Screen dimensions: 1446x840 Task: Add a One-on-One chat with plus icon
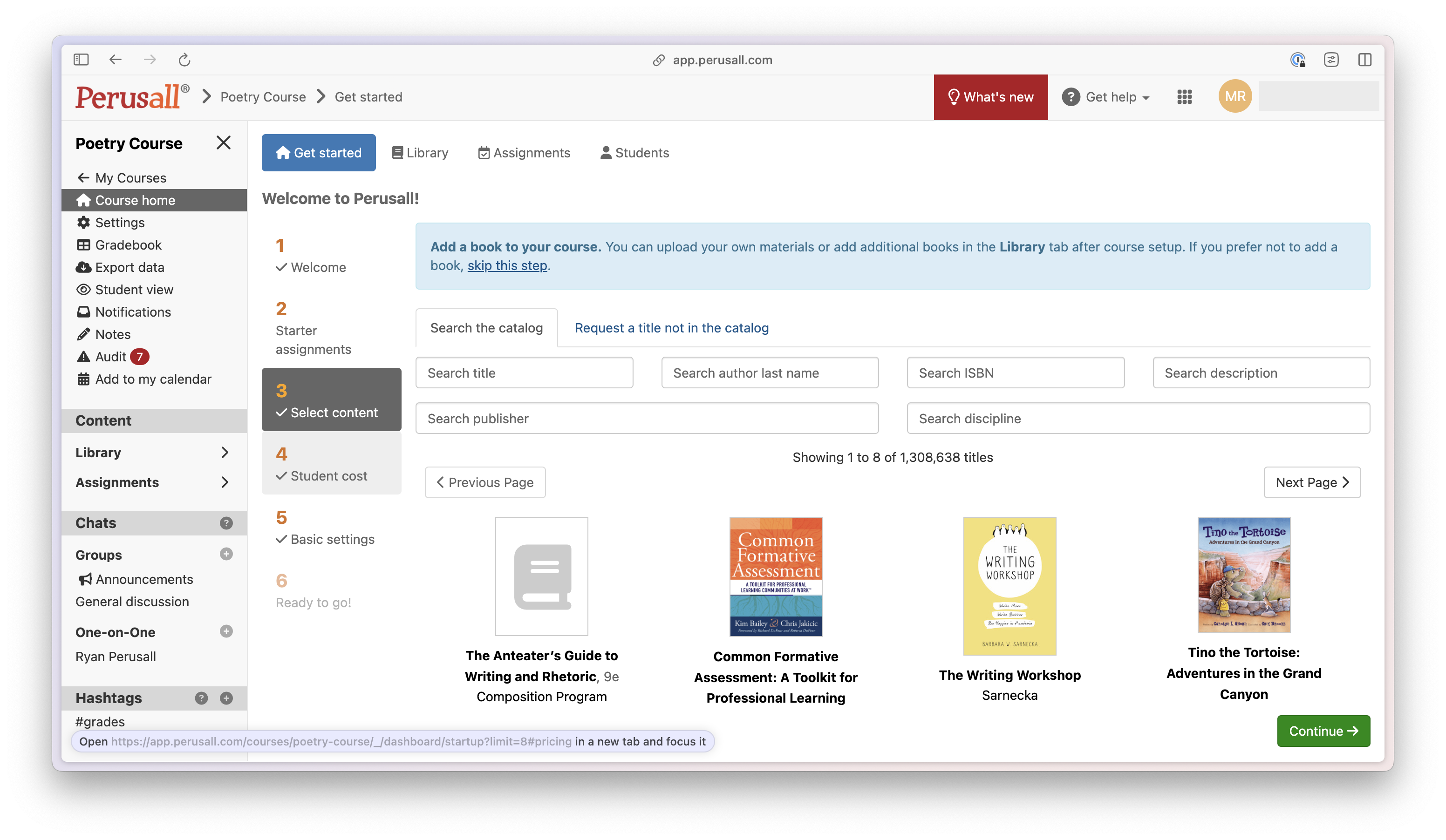[226, 631]
